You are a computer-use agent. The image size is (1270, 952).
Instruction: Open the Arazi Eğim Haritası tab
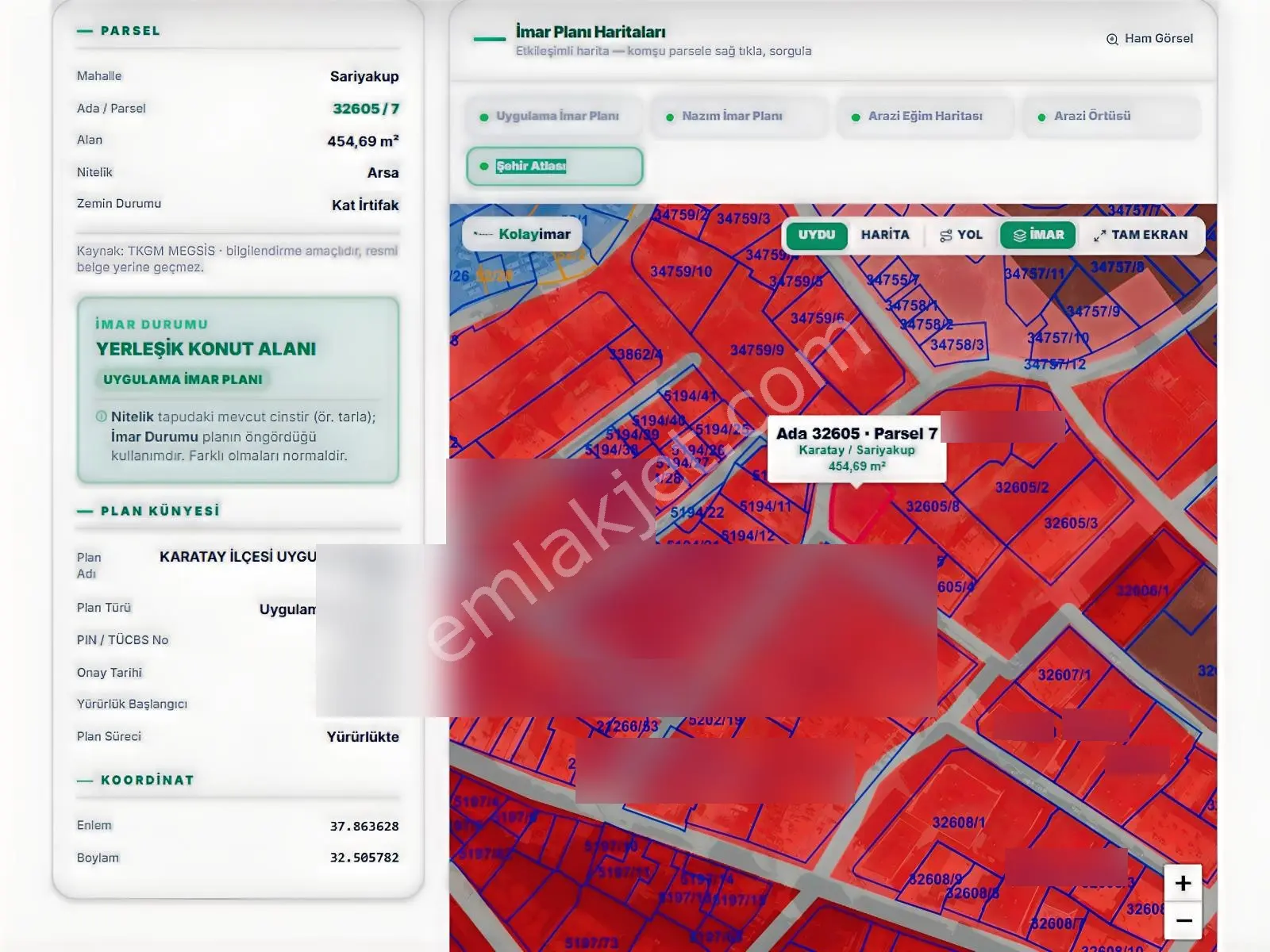(926, 117)
